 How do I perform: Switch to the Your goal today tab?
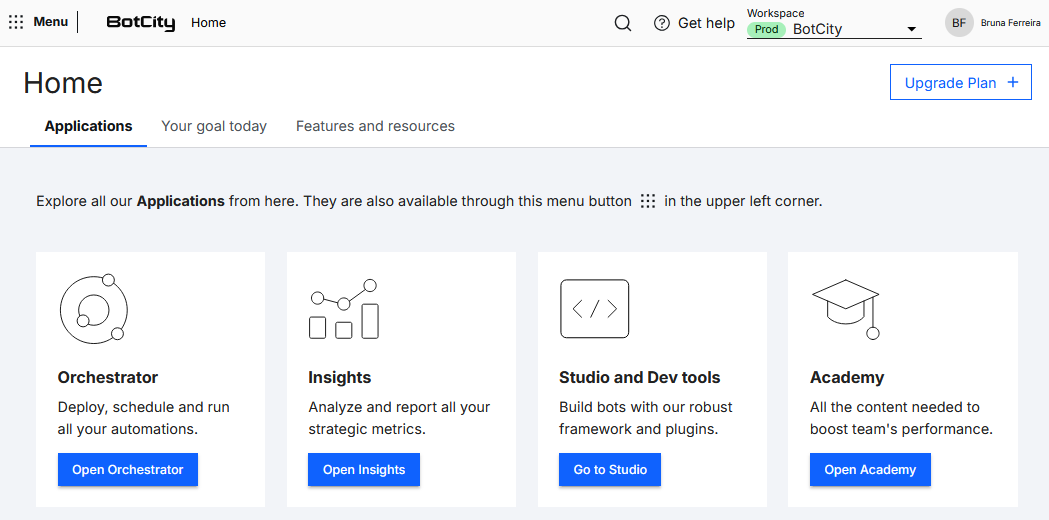point(214,126)
